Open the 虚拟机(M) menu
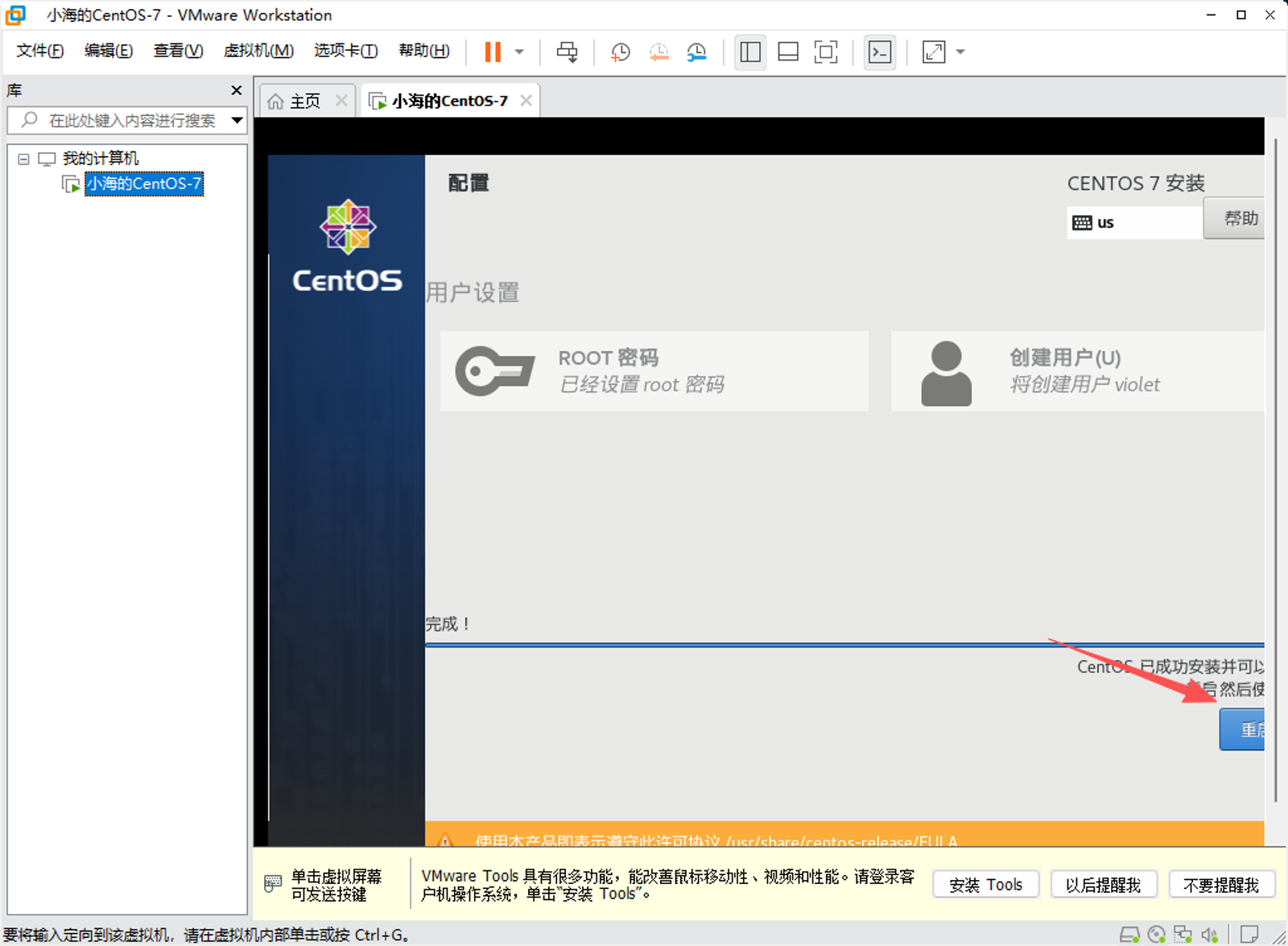 coord(258,51)
